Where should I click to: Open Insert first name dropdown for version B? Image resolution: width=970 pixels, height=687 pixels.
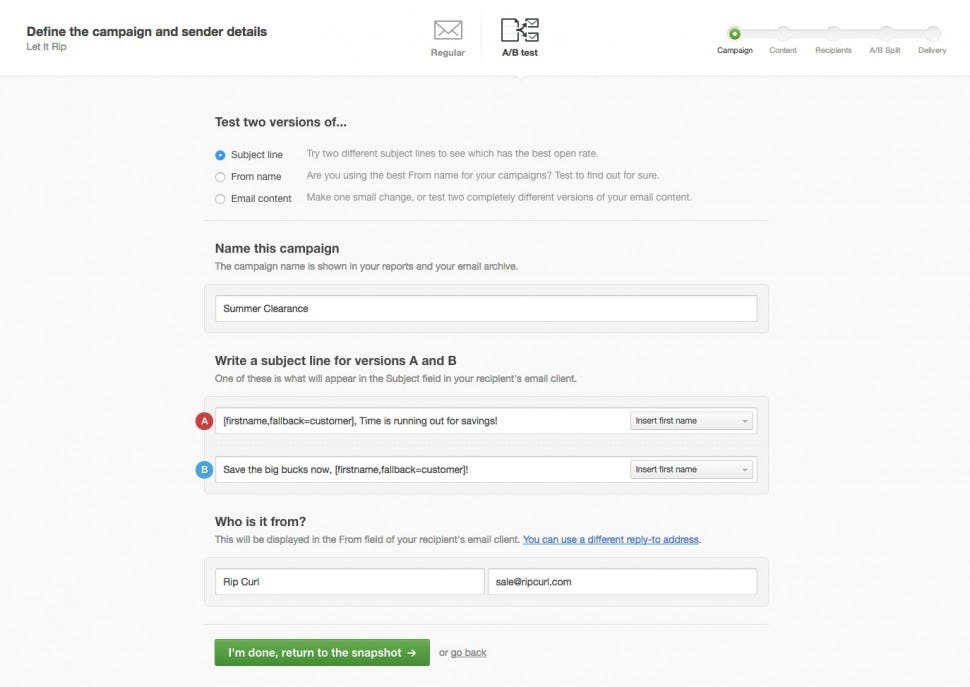(691, 469)
